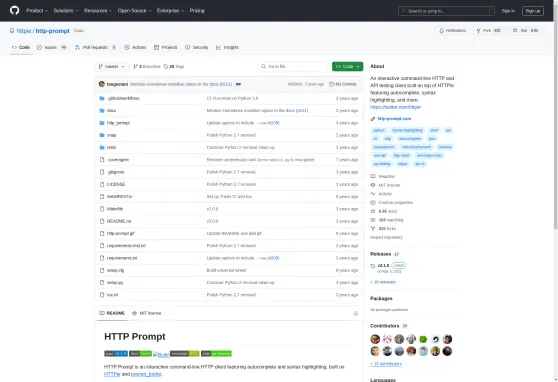The width and height of the screenshot is (558, 382).
Task: Expand the Resources menu
Action: pos(98,11)
